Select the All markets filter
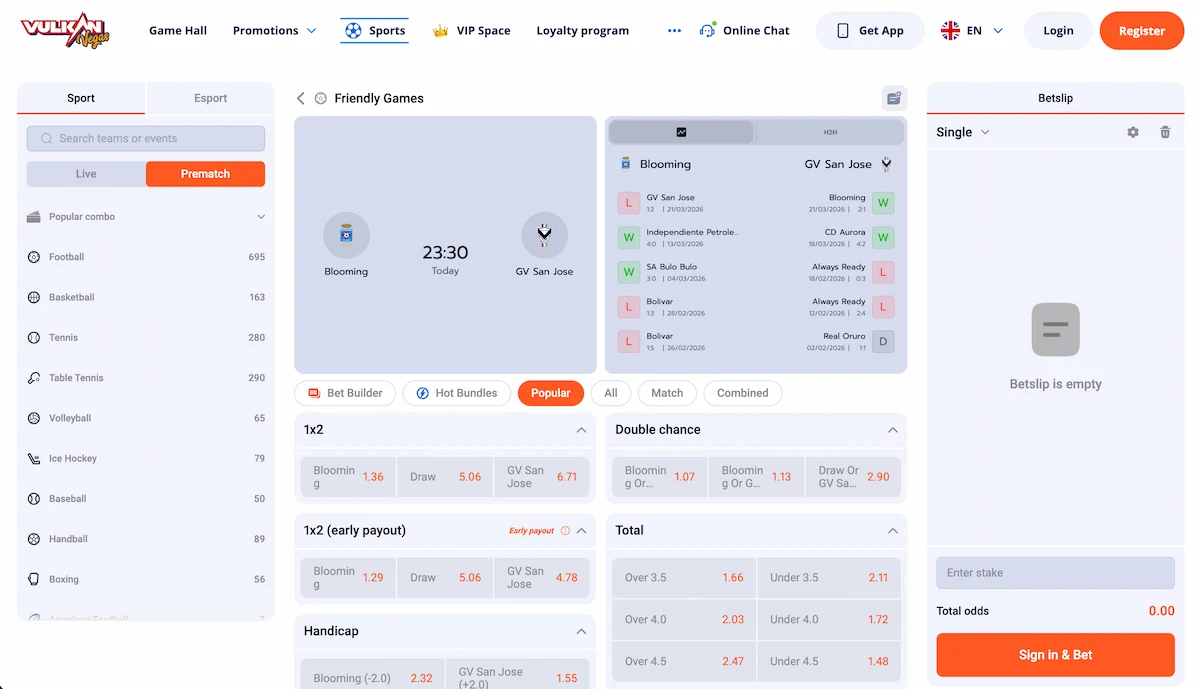 (x=610, y=393)
